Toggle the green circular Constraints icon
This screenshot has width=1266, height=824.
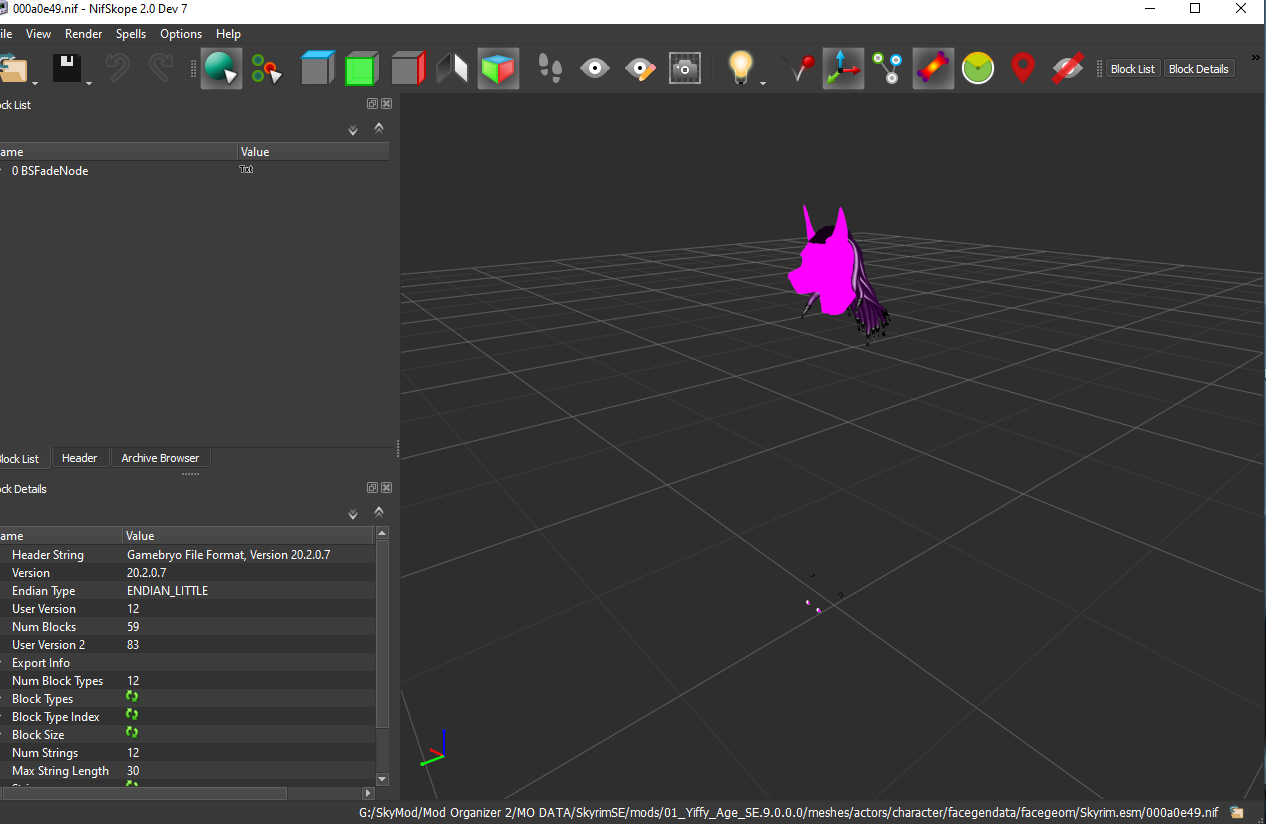coord(978,68)
